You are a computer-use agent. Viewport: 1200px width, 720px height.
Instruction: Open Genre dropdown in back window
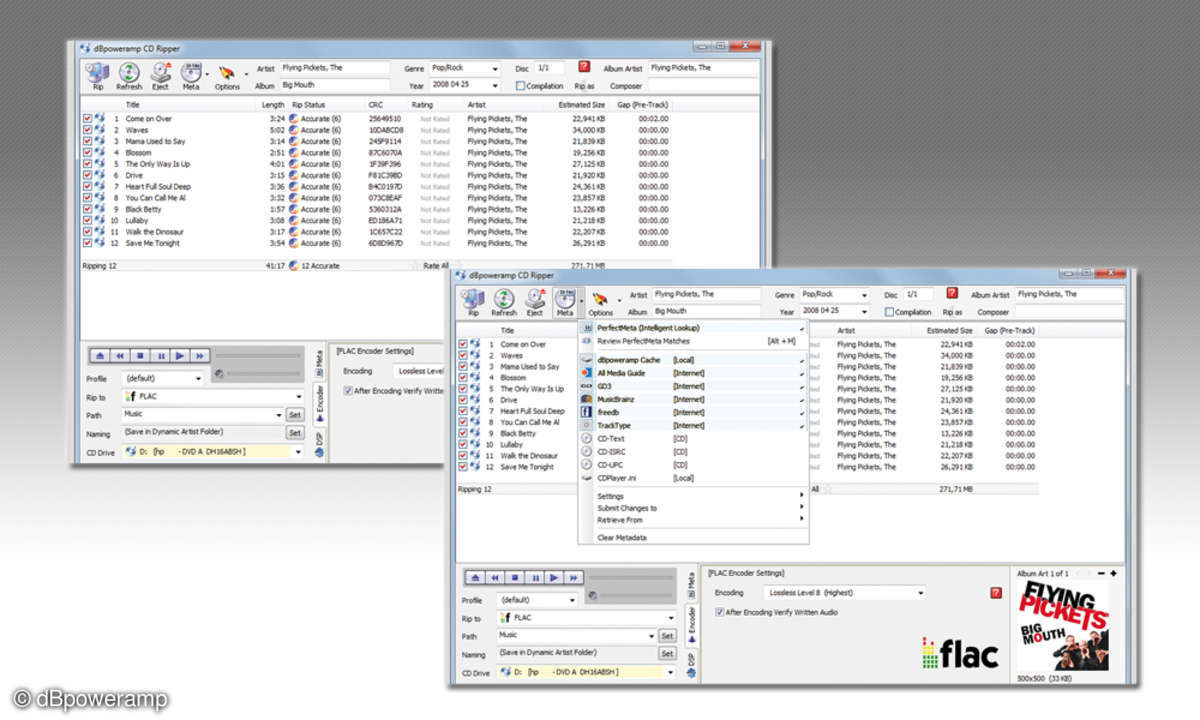(495, 69)
